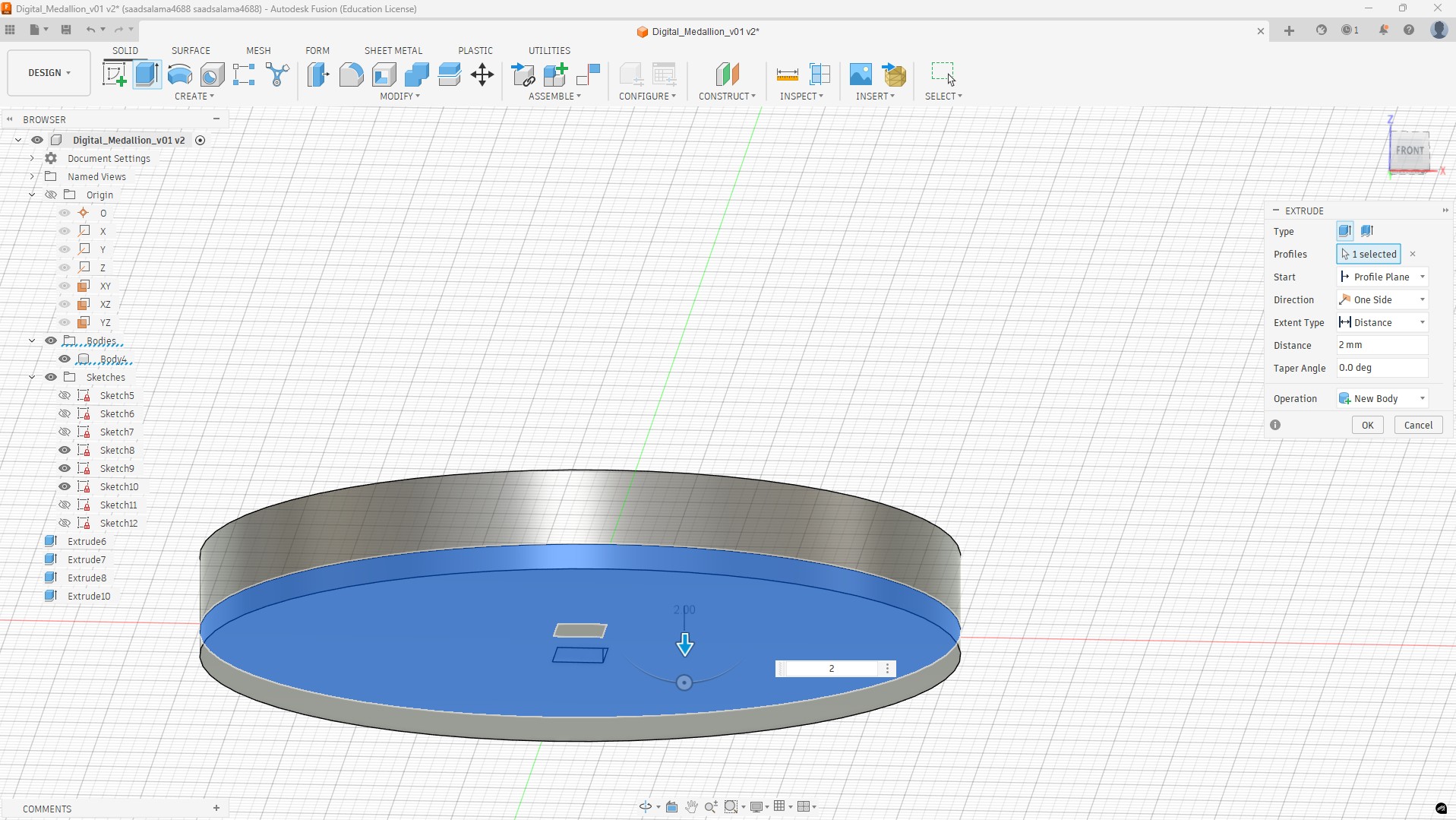Cancel the Extrude dialog
The width and height of the screenshot is (1456, 820).
point(1417,425)
